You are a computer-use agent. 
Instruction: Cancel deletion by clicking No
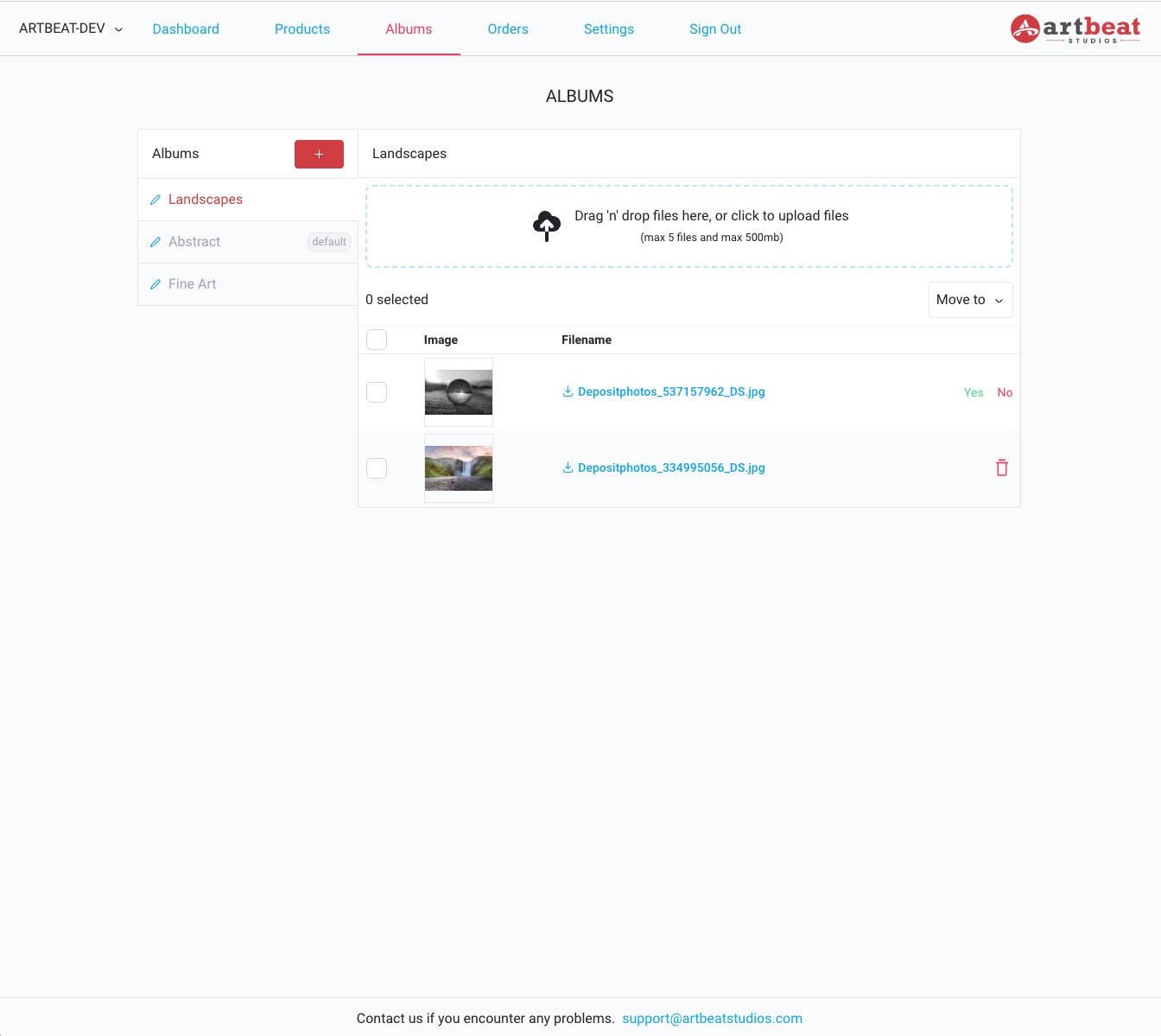1005,392
